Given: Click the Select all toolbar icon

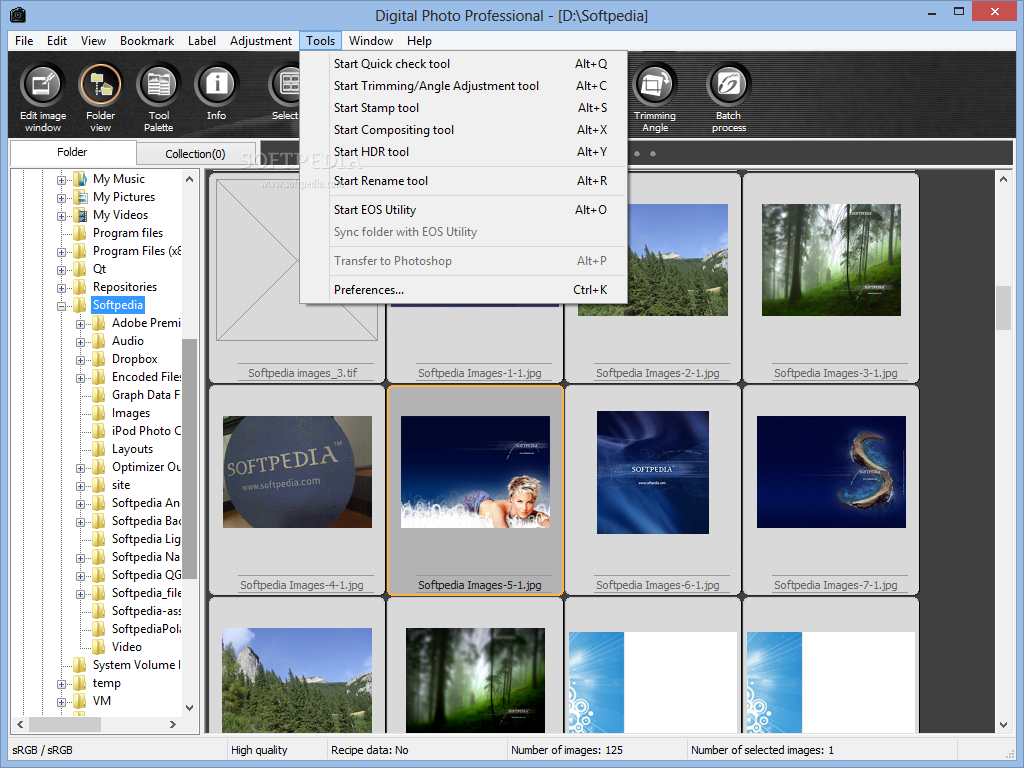Looking at the screenshot, I should 285,93.
